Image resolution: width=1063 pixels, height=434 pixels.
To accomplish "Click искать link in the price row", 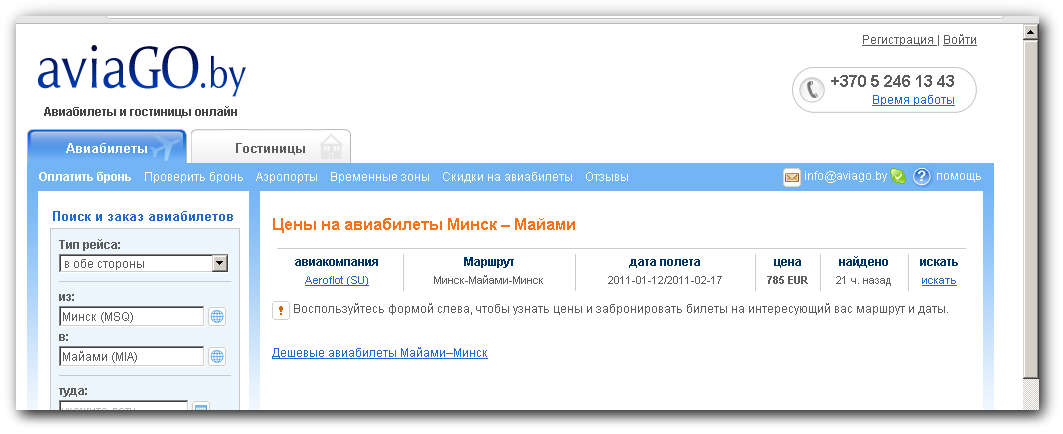I will (938, 280).
